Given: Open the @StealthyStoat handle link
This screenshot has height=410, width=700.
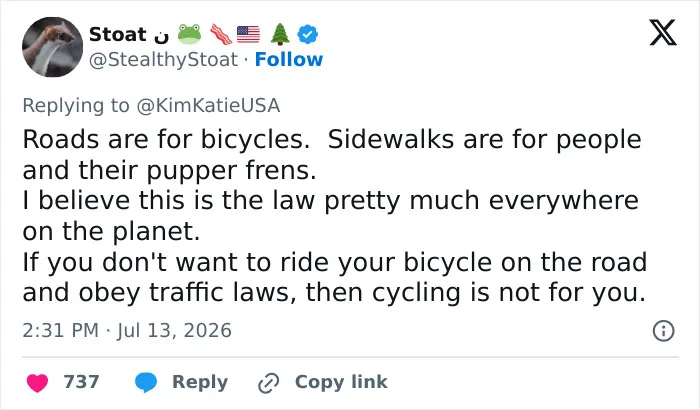Looking at the screenshot, I should [x=163, y=60].
